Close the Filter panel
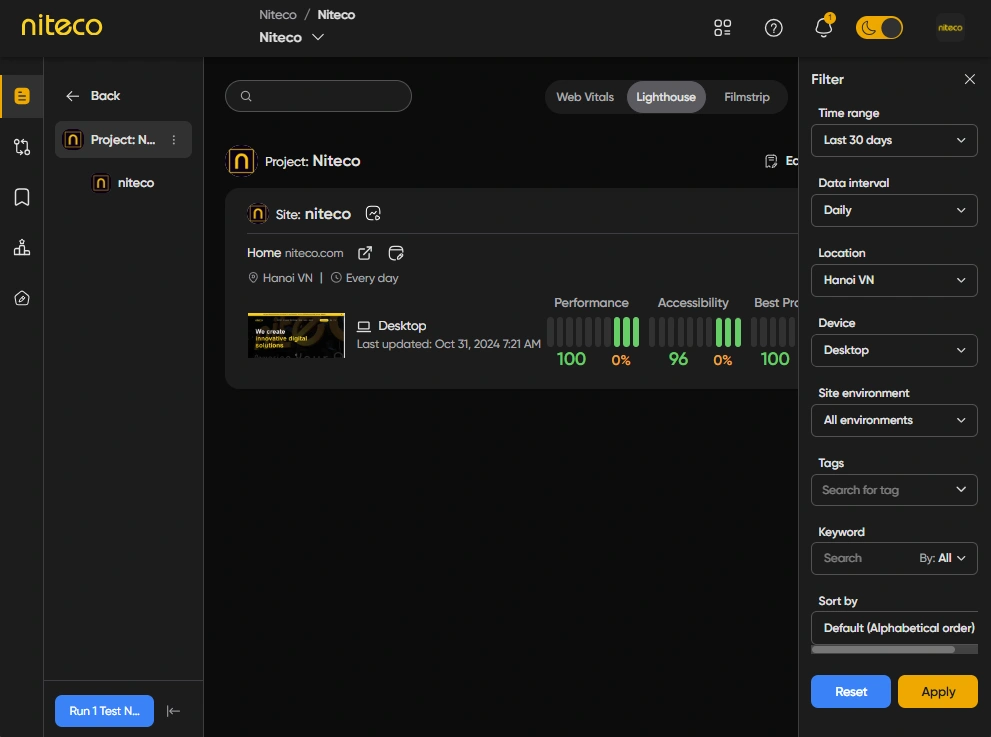The width and height of the screenshot is (991, 737). tap(970, 79)
